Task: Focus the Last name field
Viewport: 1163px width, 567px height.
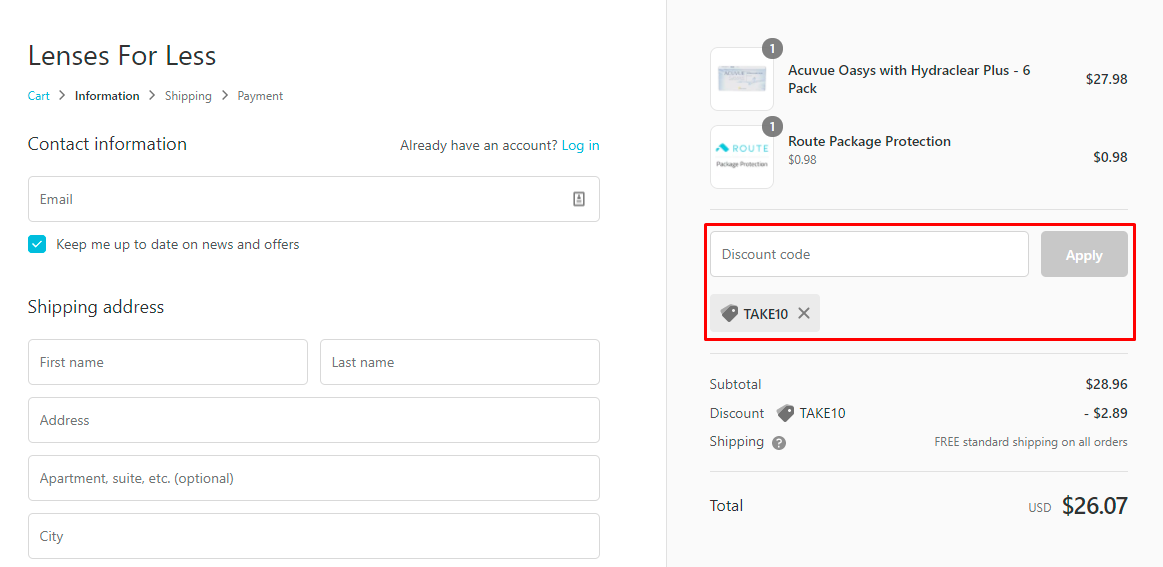Action: (460, 362)
